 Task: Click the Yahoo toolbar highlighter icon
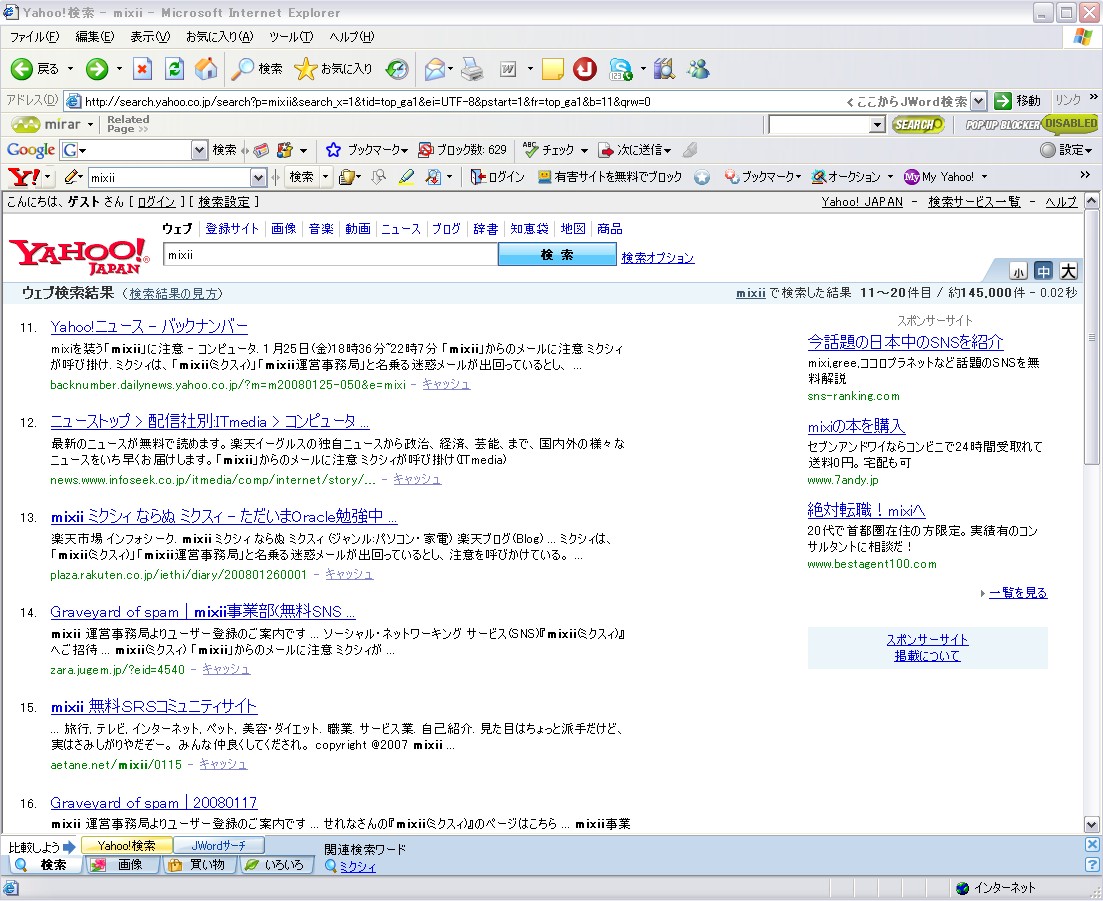pos(406,177)
